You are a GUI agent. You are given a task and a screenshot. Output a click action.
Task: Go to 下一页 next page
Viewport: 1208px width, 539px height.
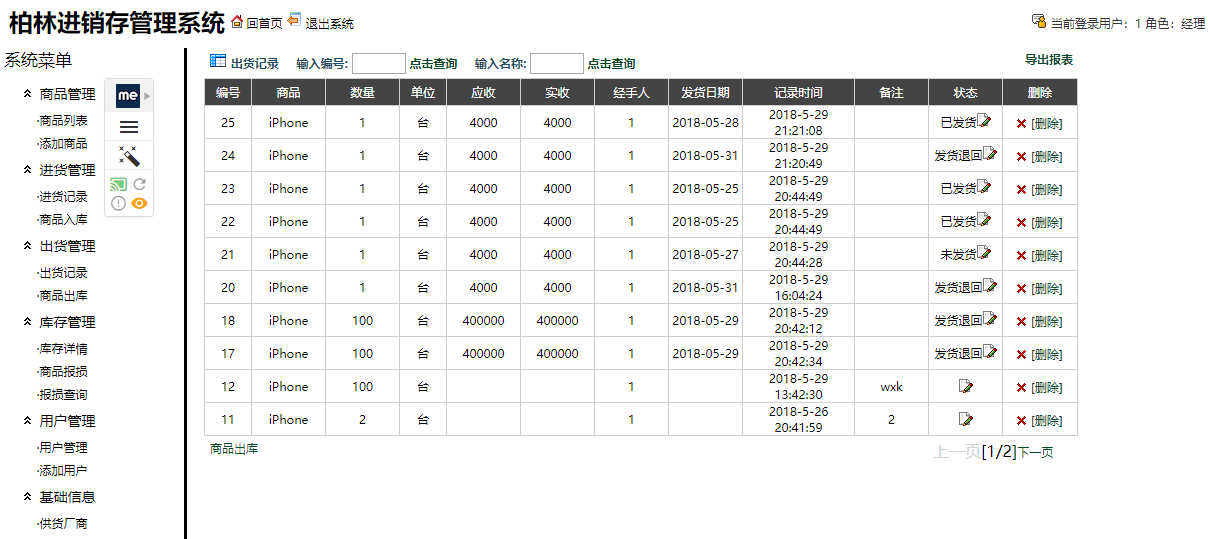(x=1035, y=453)
